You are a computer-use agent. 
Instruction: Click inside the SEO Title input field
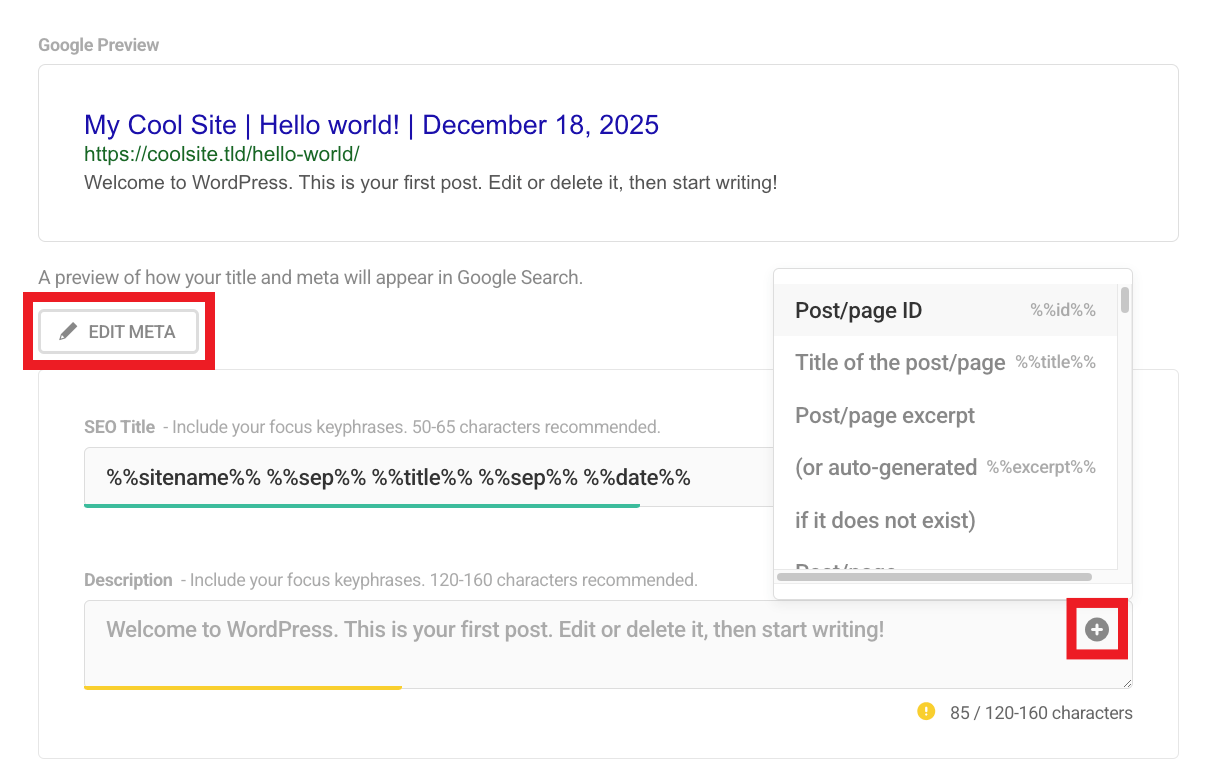[400, 477]
